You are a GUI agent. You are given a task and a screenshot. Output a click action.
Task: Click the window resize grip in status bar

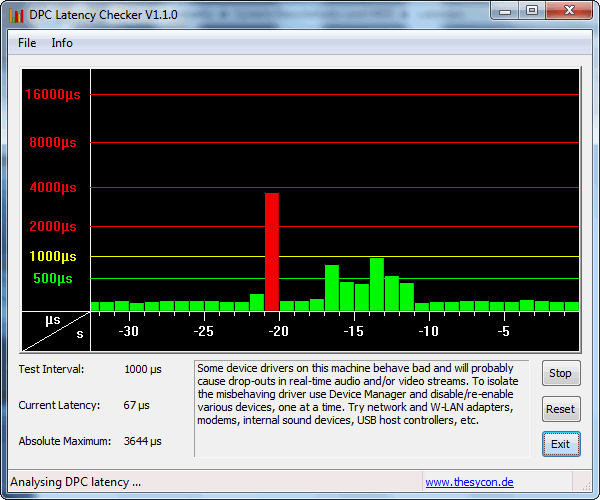pos(586,485)
